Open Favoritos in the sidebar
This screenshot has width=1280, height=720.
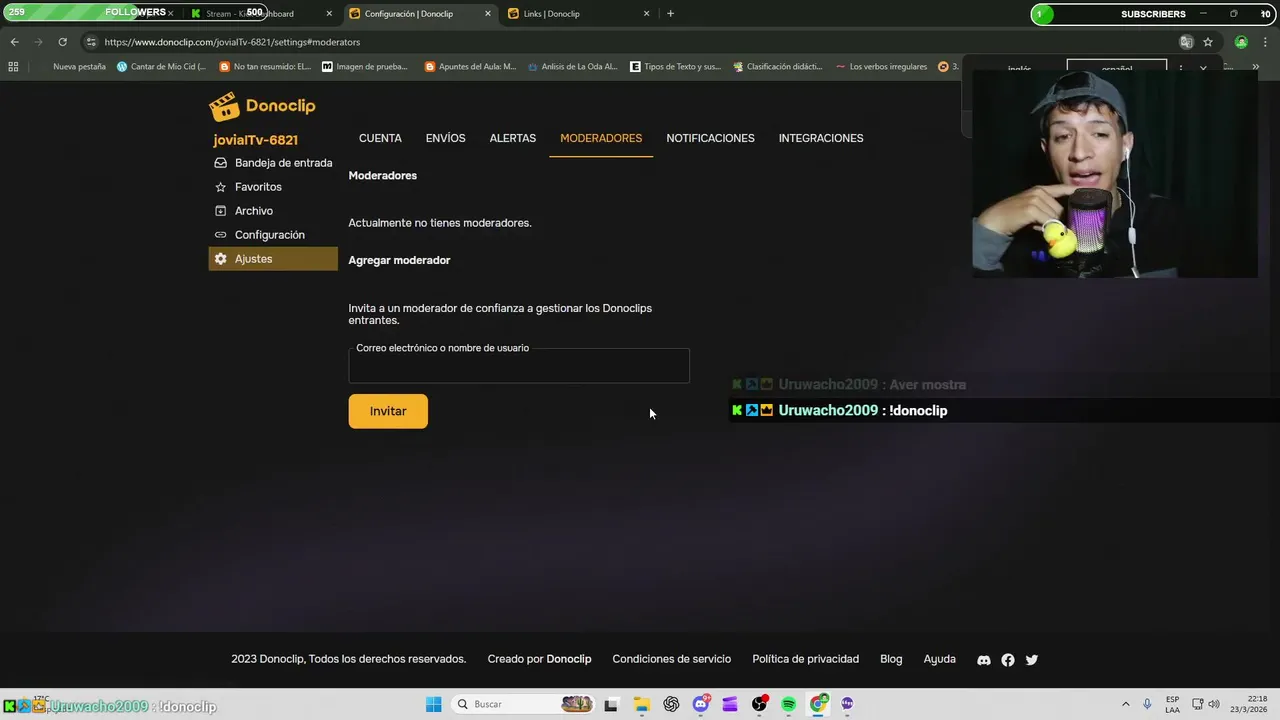(273, 187)
